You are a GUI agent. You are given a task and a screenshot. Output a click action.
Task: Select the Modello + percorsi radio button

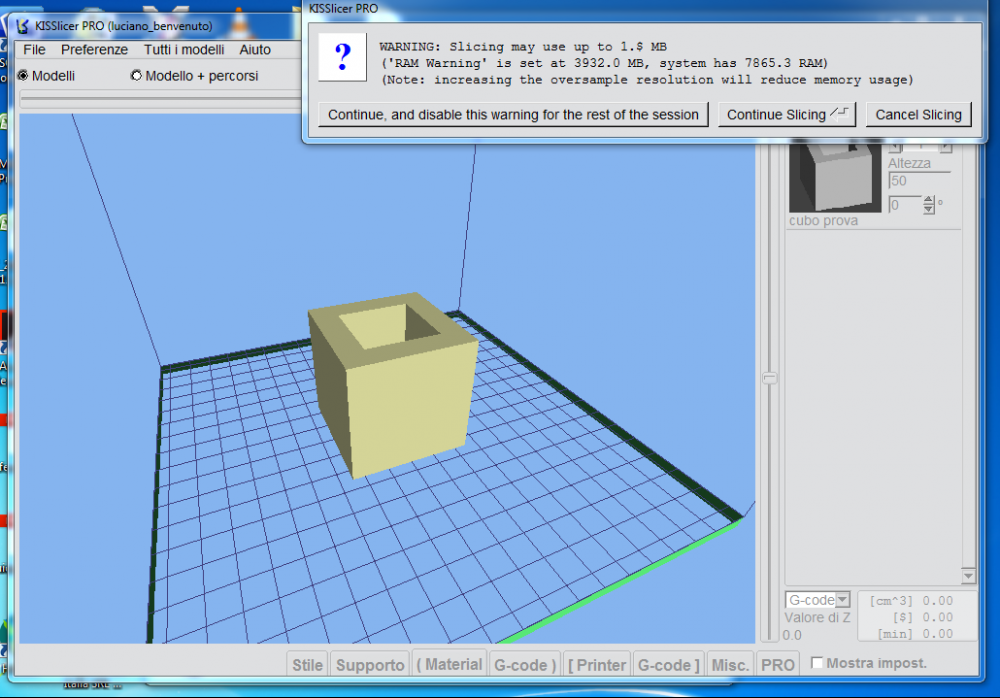tap(136, 76)
